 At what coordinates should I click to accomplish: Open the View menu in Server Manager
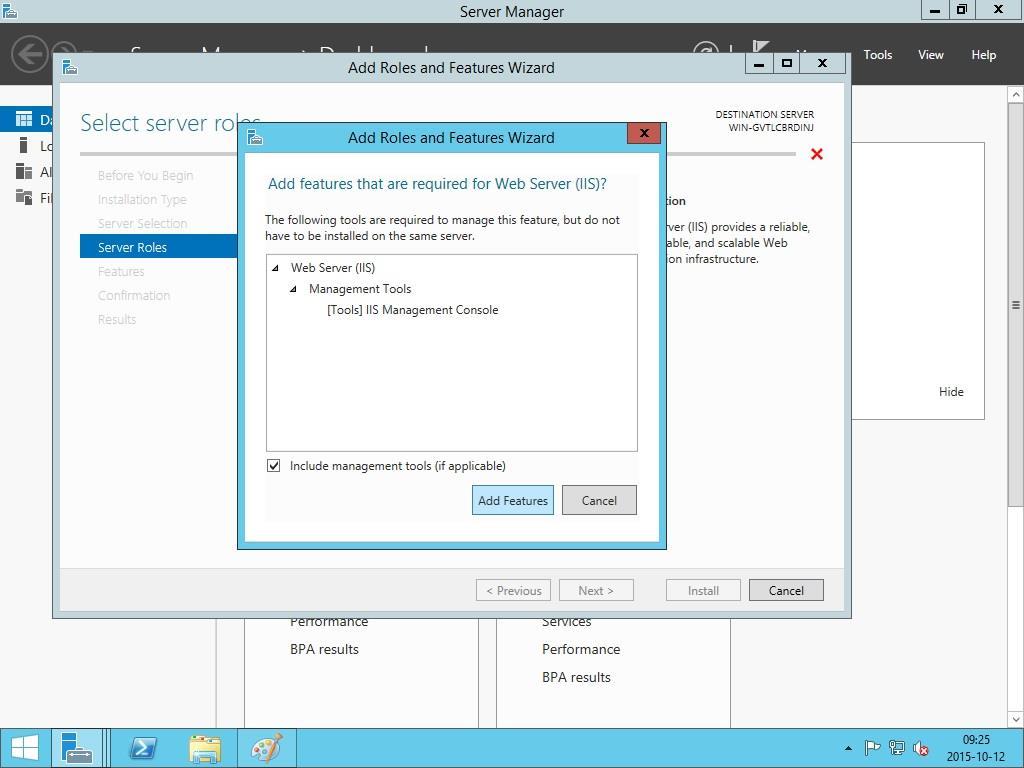point(931,55)
